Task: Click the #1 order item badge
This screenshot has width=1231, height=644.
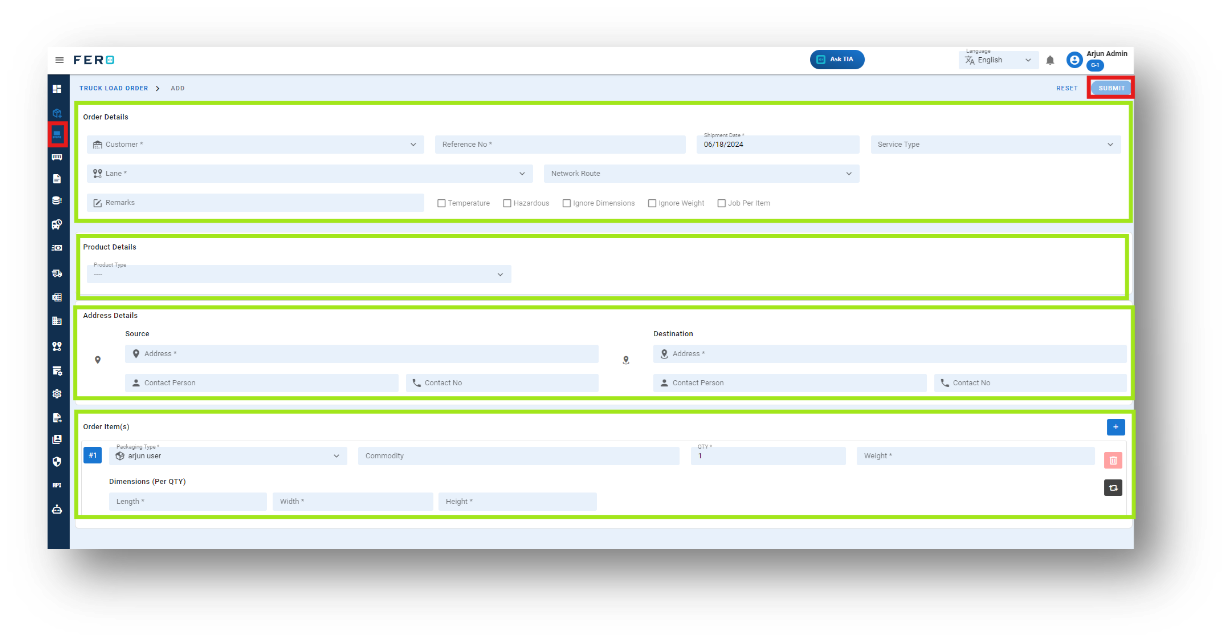Action: point(92,456)
